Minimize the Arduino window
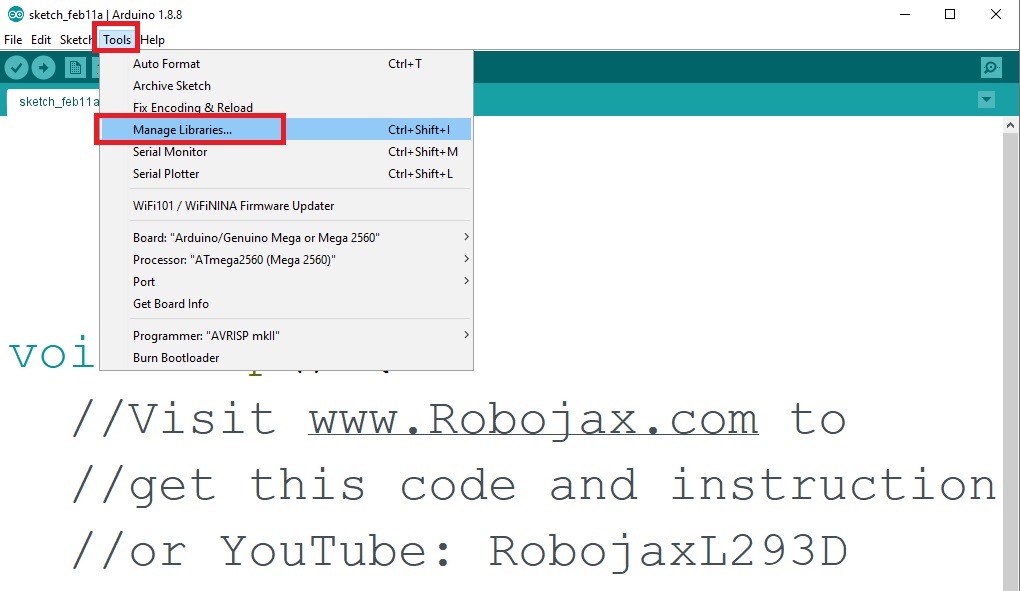Screen dimensions: 1020x591 click(x=904, y=14)
